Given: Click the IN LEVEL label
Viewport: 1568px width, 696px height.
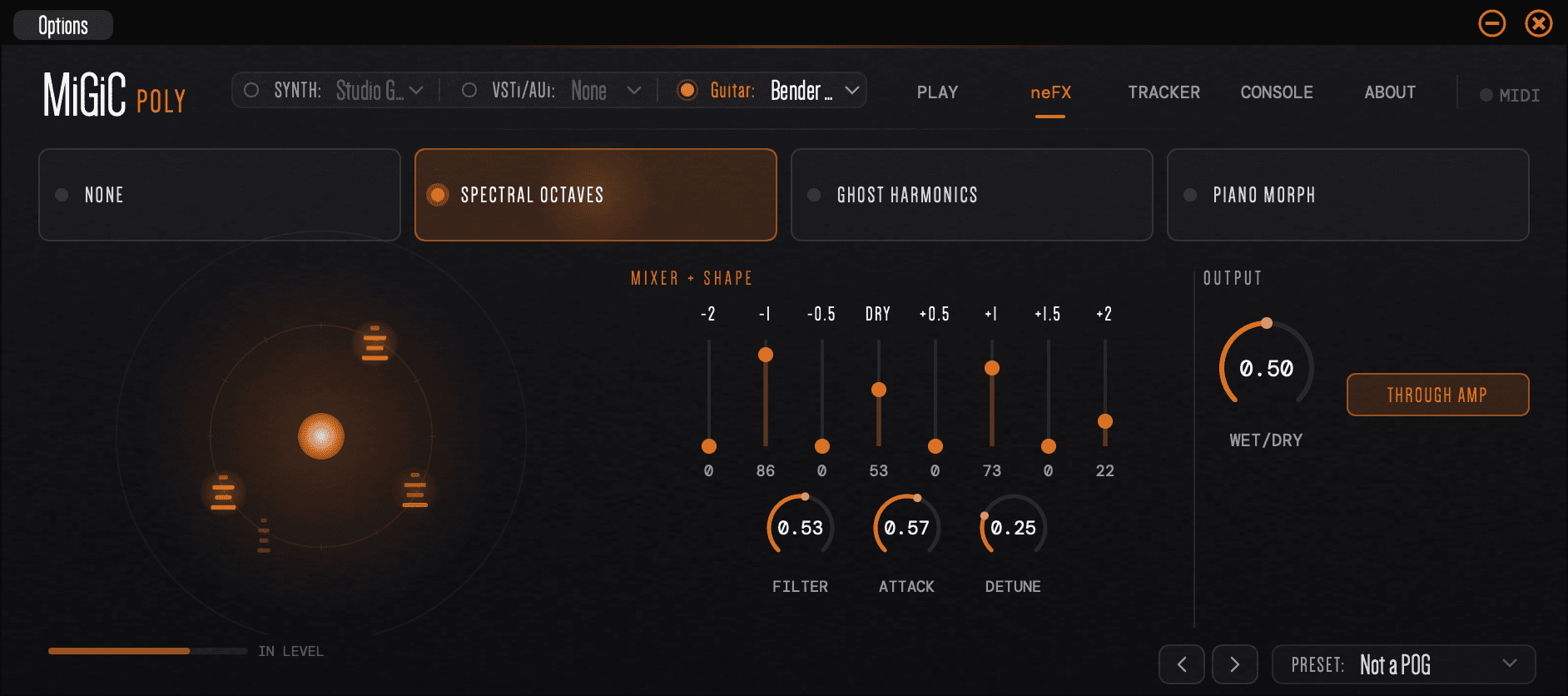Looking at the screenshot, I should point(290,651).
